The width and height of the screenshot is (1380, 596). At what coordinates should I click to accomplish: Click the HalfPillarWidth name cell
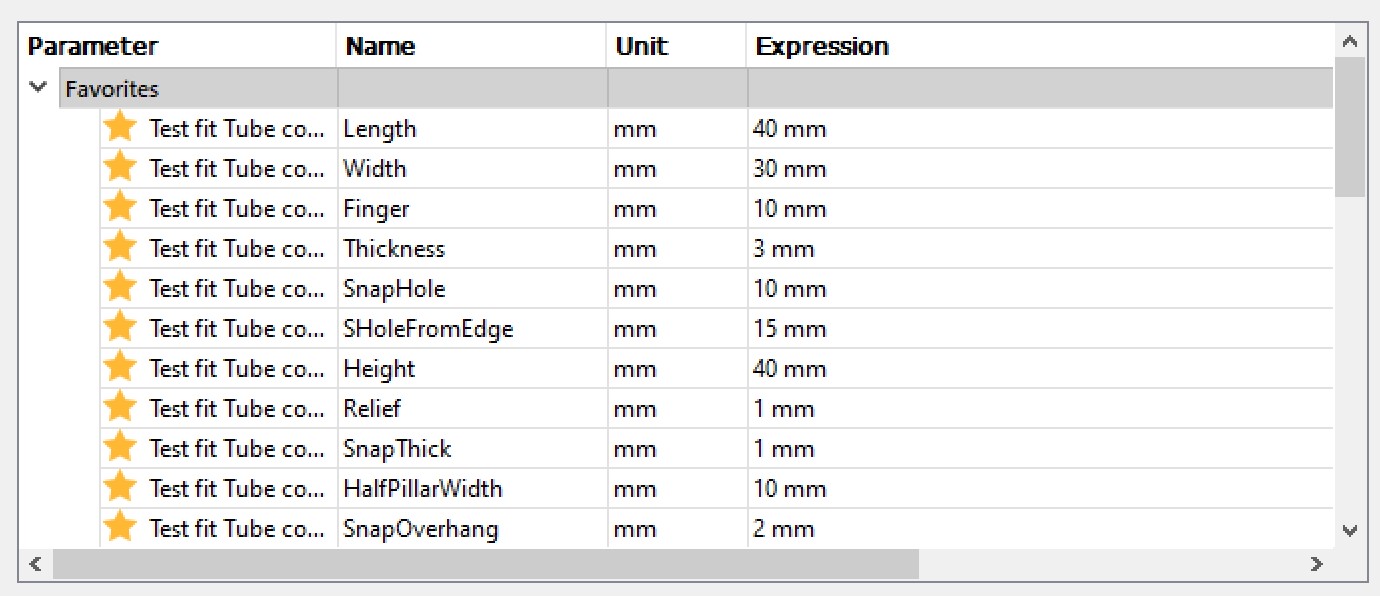point(472,489)
